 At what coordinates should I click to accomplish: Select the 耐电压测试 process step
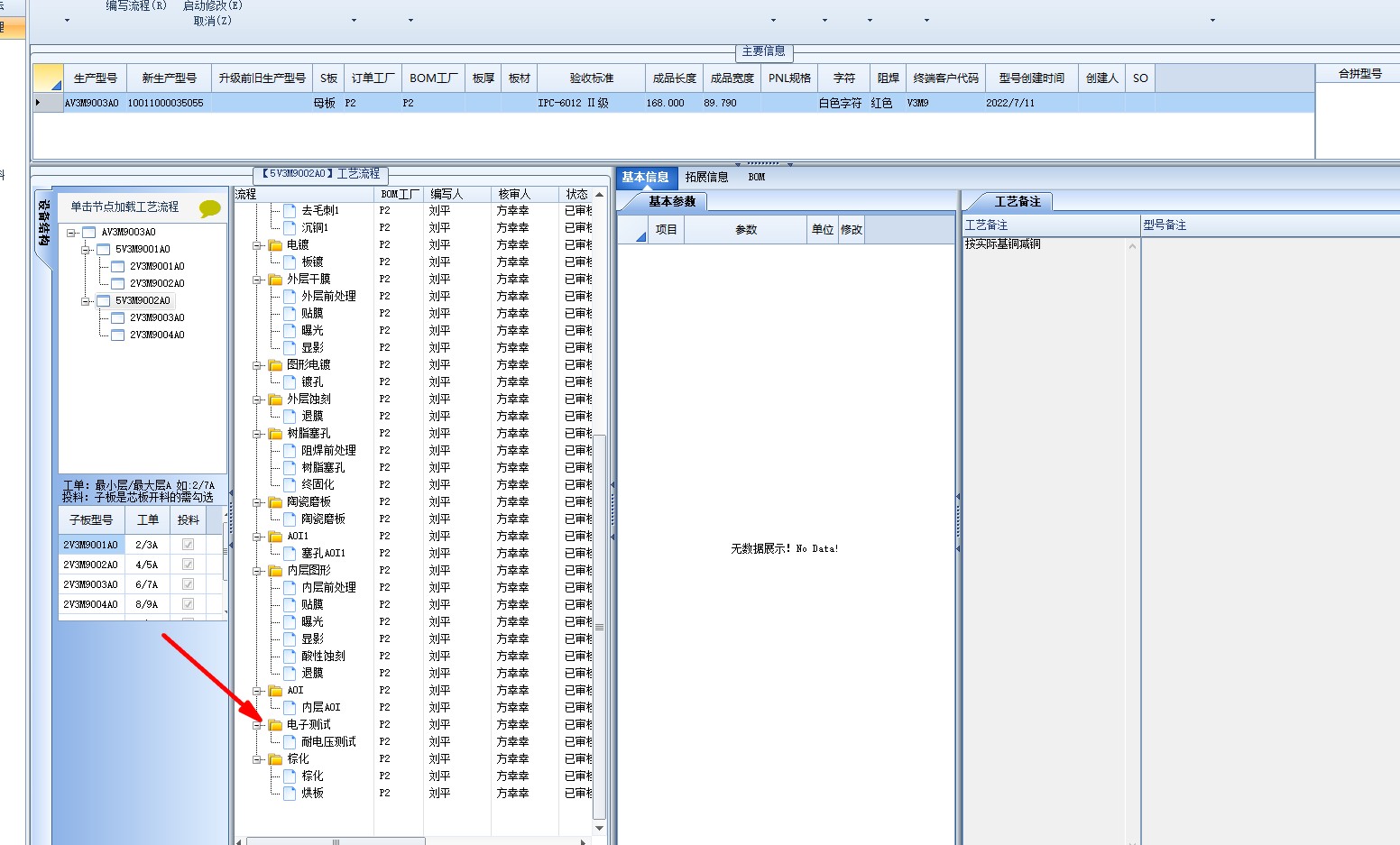pos(329,741)
